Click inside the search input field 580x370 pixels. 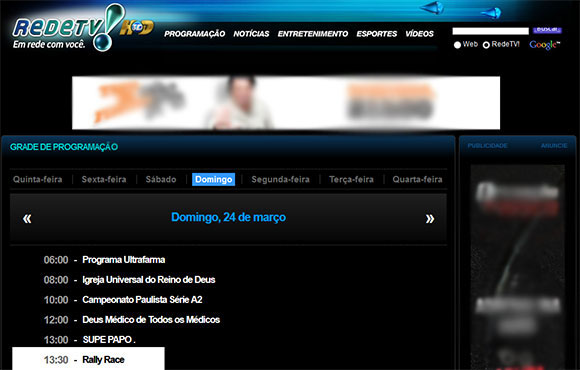click(490, 31)
